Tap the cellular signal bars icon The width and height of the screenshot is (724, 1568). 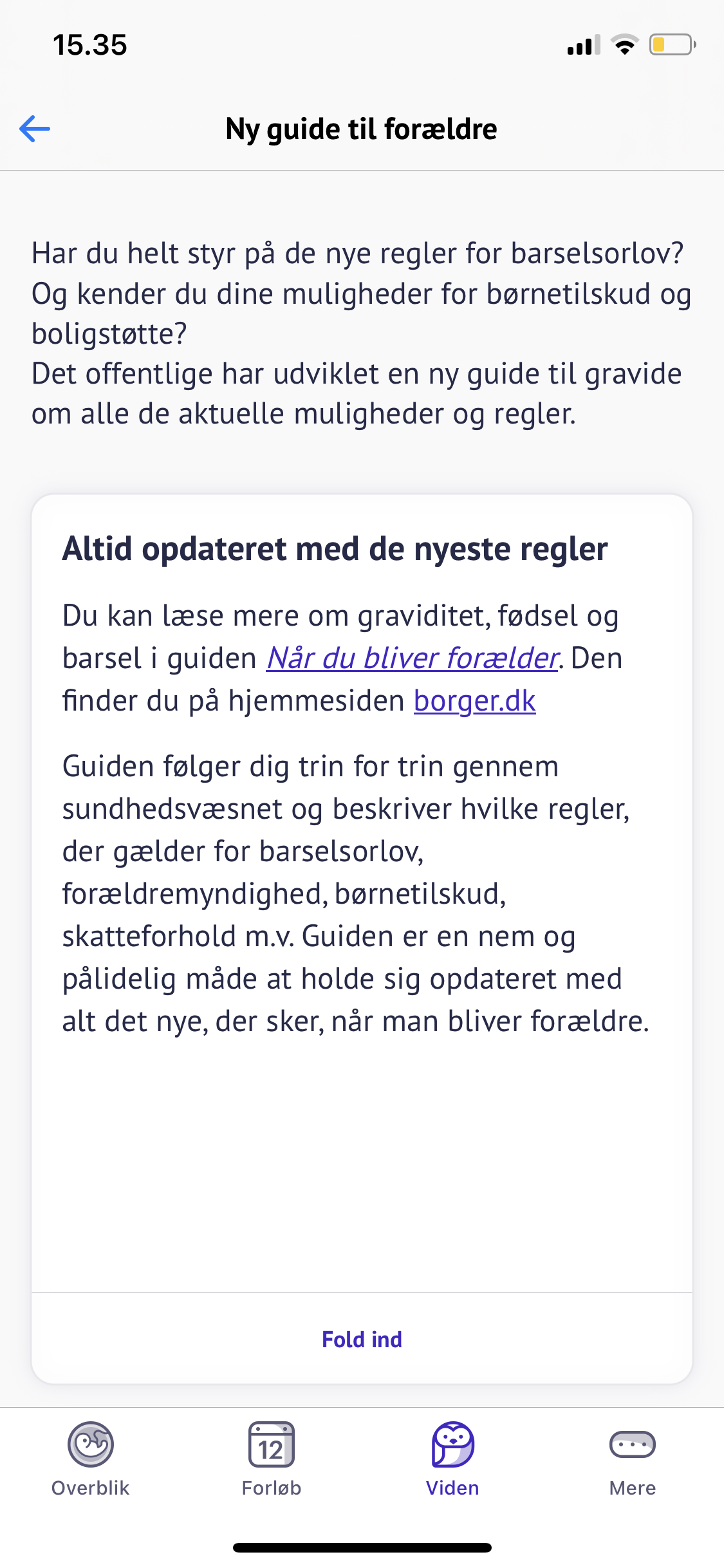[583, 45]
